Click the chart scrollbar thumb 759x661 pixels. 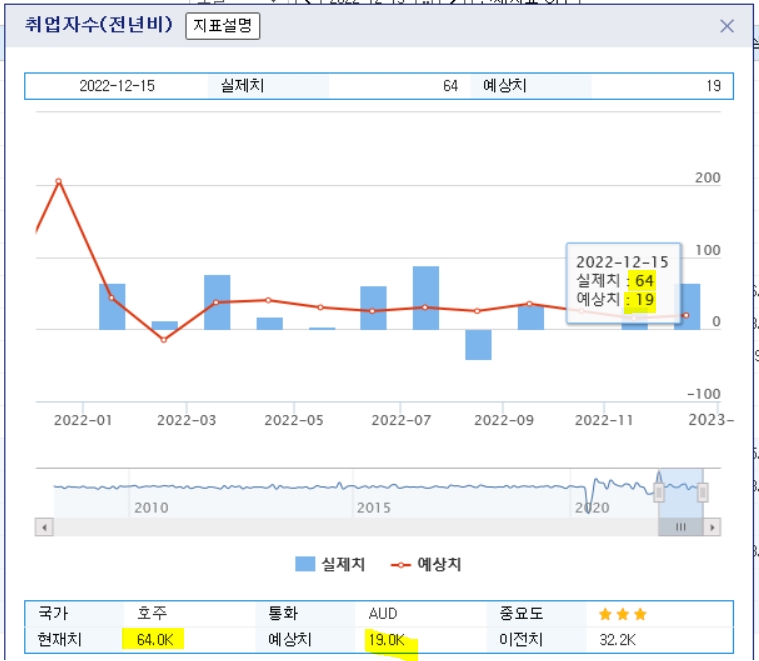[681, 527]
